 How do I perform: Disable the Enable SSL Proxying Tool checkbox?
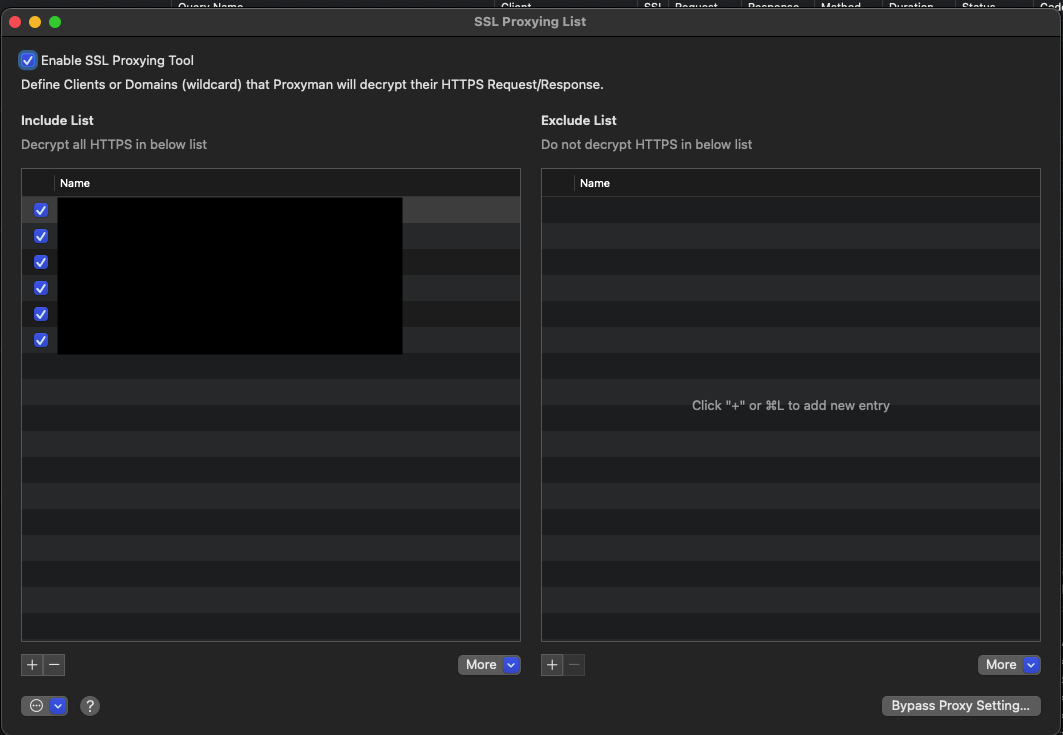pyautogui.click(x=28, y=60)
